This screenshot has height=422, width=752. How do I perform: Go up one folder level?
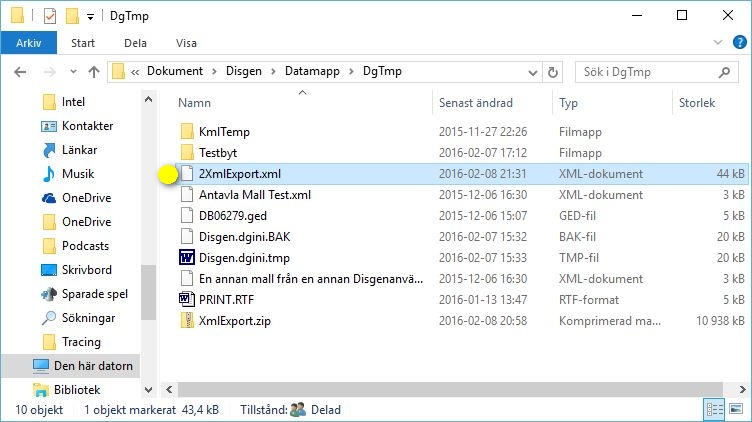[x=94, y=72]
